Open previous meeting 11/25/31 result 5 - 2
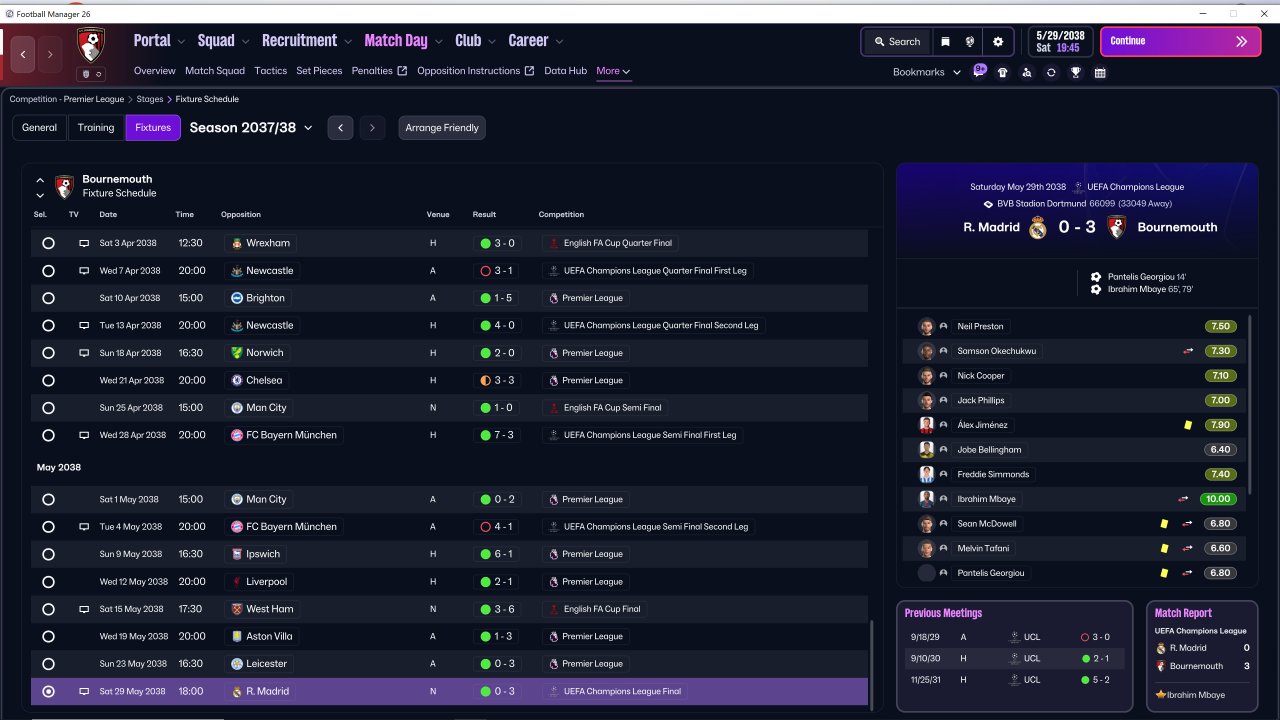 click(x=1095, y=680)
